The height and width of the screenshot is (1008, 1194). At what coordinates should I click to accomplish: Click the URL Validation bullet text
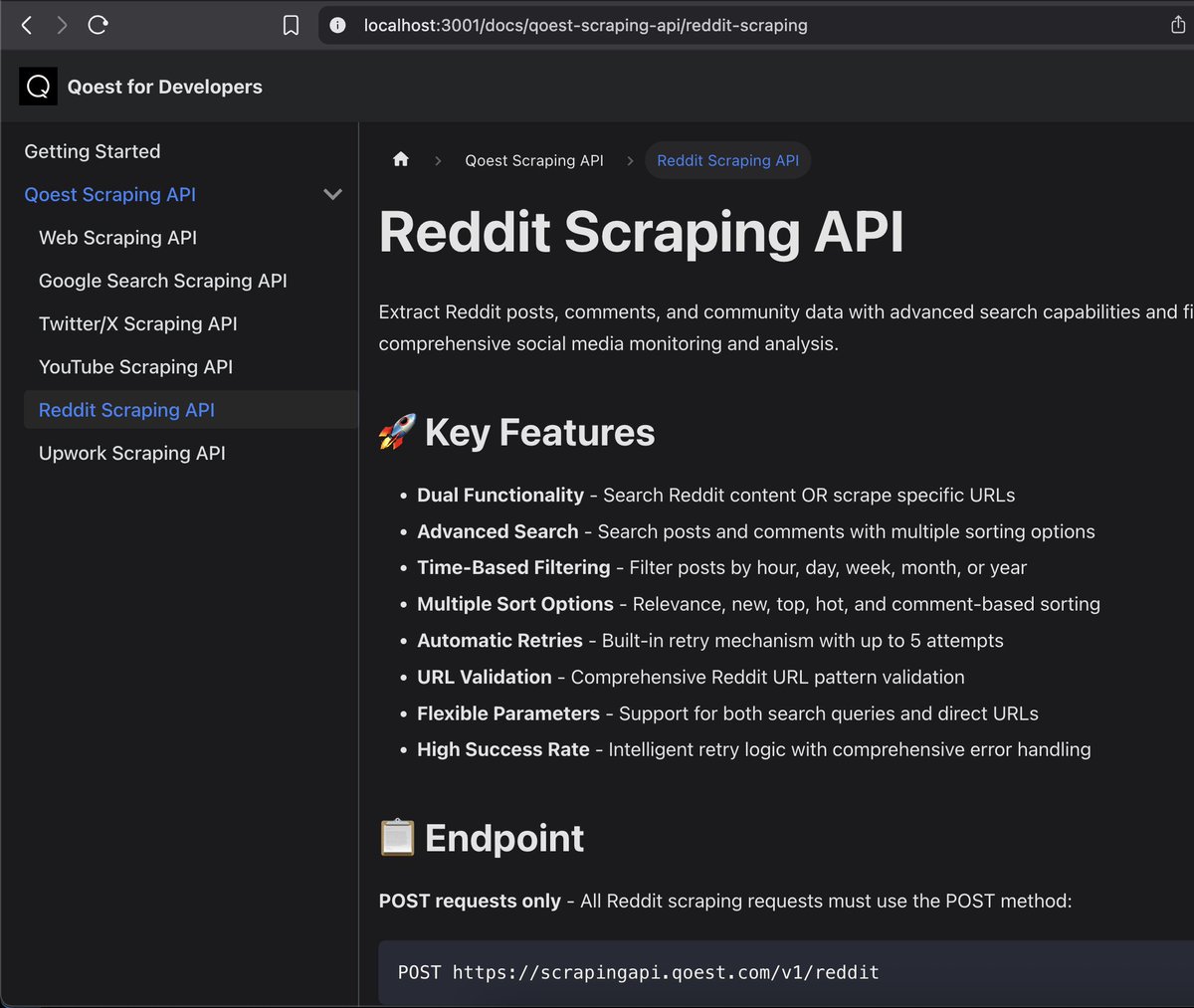click(x=691, y=677)
